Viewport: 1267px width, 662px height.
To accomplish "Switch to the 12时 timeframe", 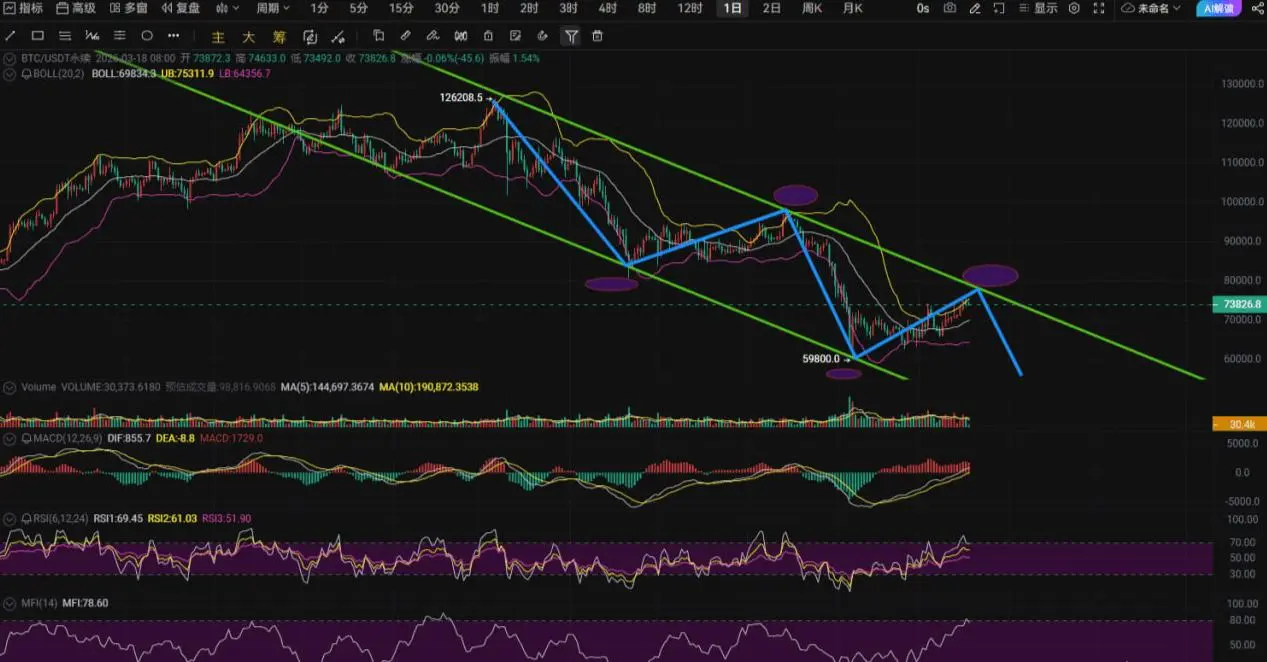I will 689,8.
